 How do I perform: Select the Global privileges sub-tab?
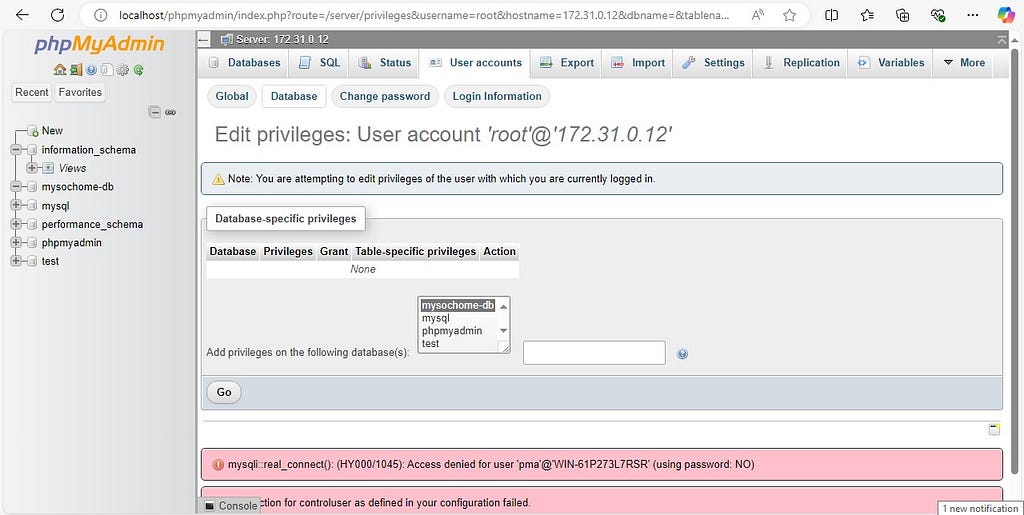coord(232,97)
